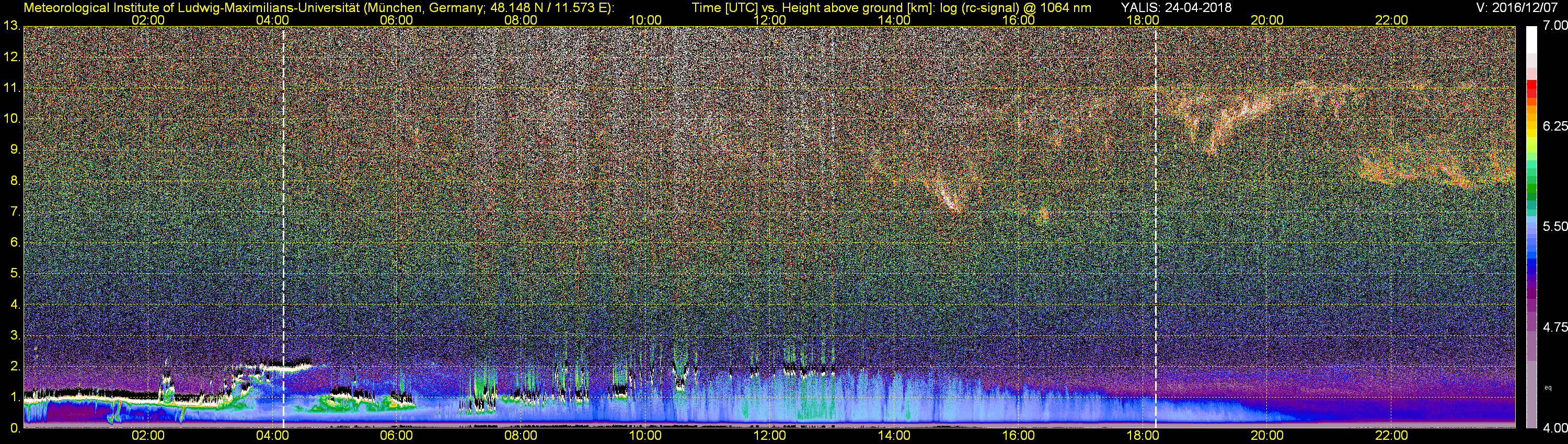Click the 12:00 label on the bottom time axis
Image resolution: width=1568 pixels, height=444 pixels.
coord(769,436)
